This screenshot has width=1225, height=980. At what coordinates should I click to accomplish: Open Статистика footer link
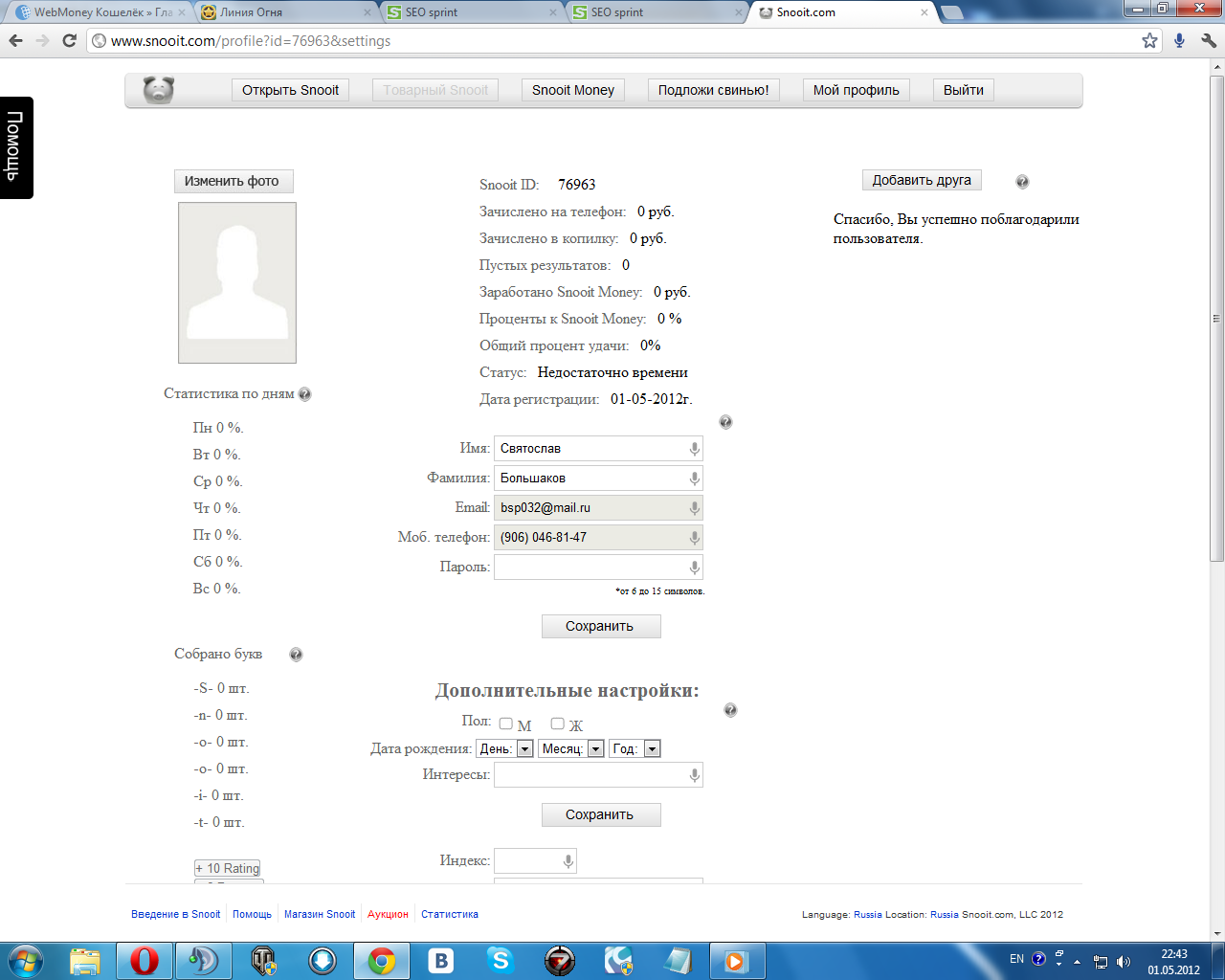[x=450, y=914]
